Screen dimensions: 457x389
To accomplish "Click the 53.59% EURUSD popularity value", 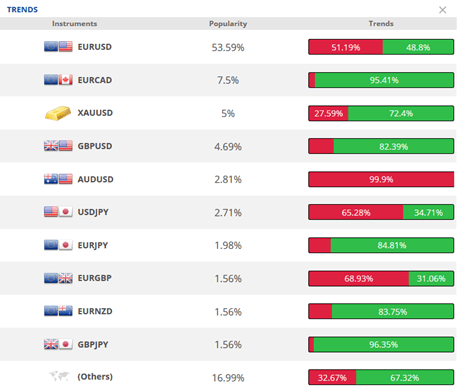I will pyautogui.click(x=228, y=47).
